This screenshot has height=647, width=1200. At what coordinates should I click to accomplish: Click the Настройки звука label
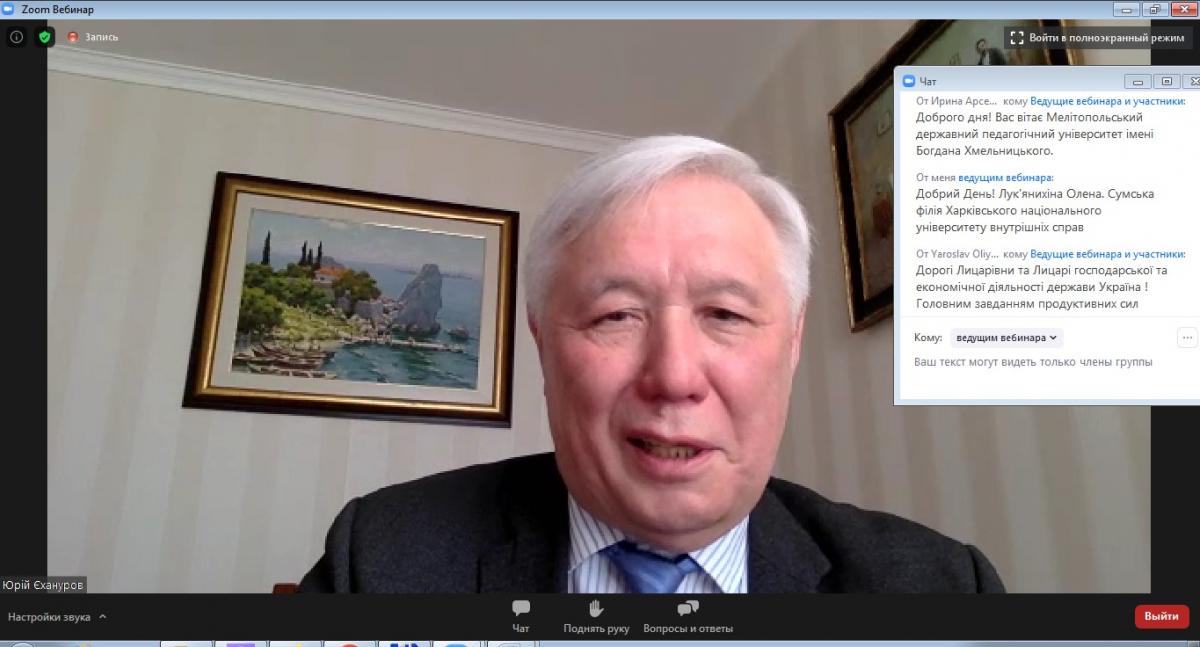(x=49, y=617)
